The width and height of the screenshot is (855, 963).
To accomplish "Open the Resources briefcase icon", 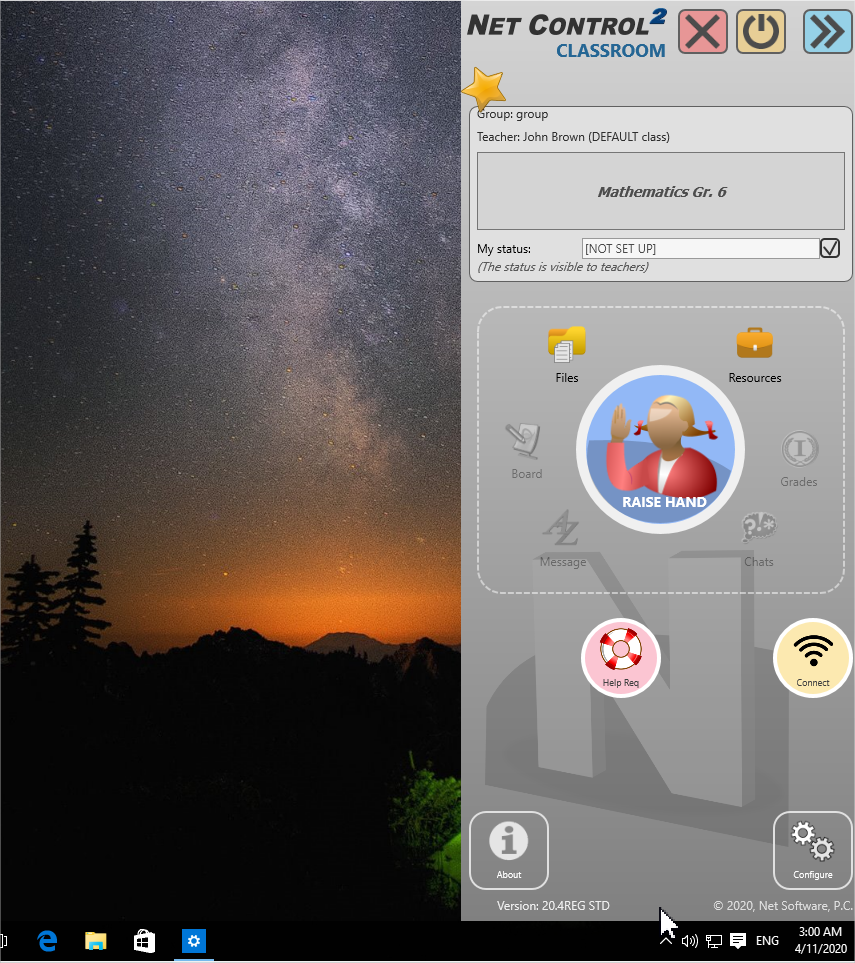I will point(755,355).
